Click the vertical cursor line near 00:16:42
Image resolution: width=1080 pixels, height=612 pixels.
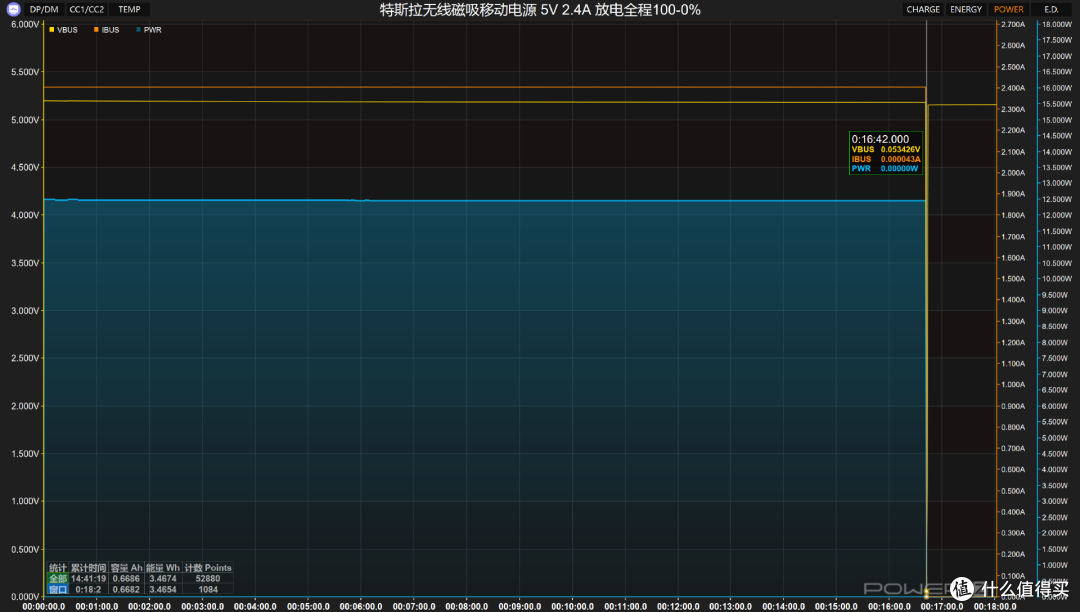tap(926, 310)
